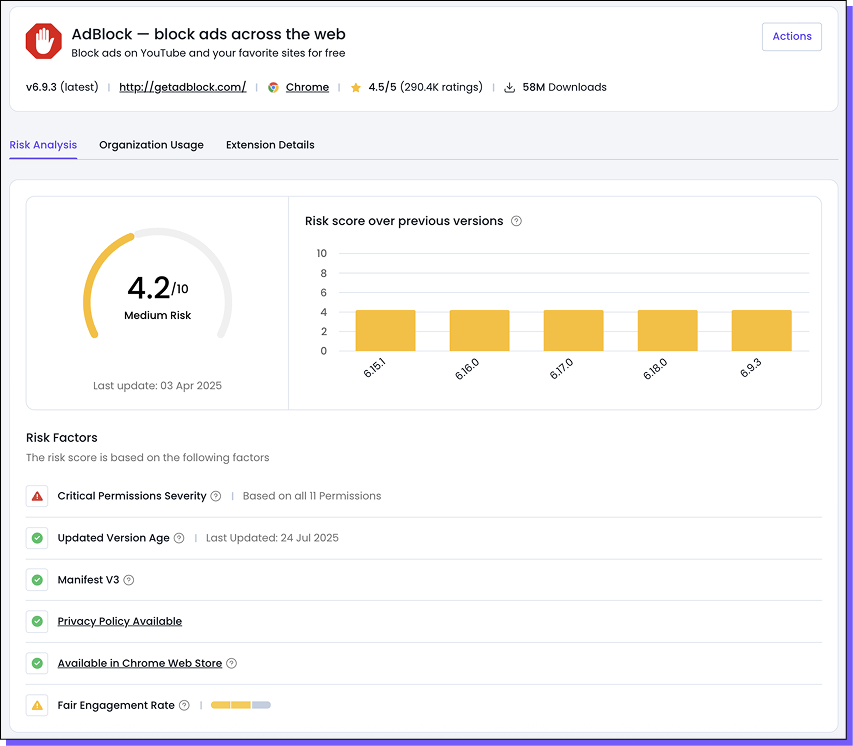Click 'Based on all 11 Permissions' text

click(312, 496)
